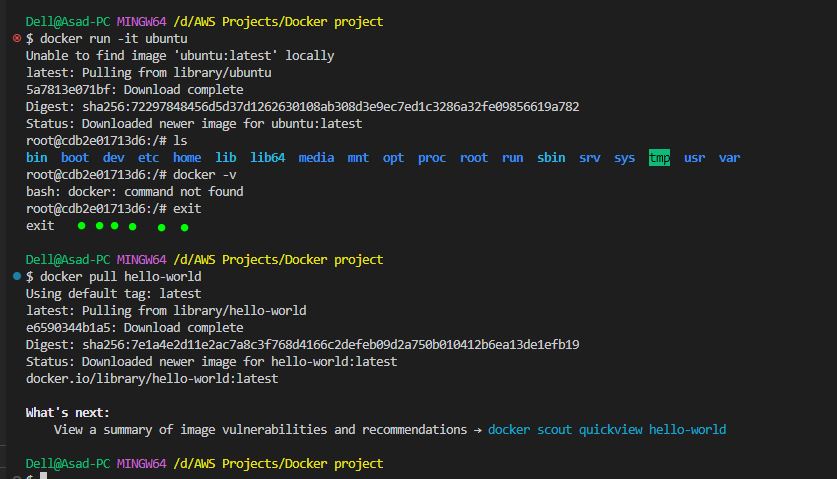Select the 'boot' directory in ls output
Screen dimensions: 837x479
pyautogui.click(x=75, y=158)
